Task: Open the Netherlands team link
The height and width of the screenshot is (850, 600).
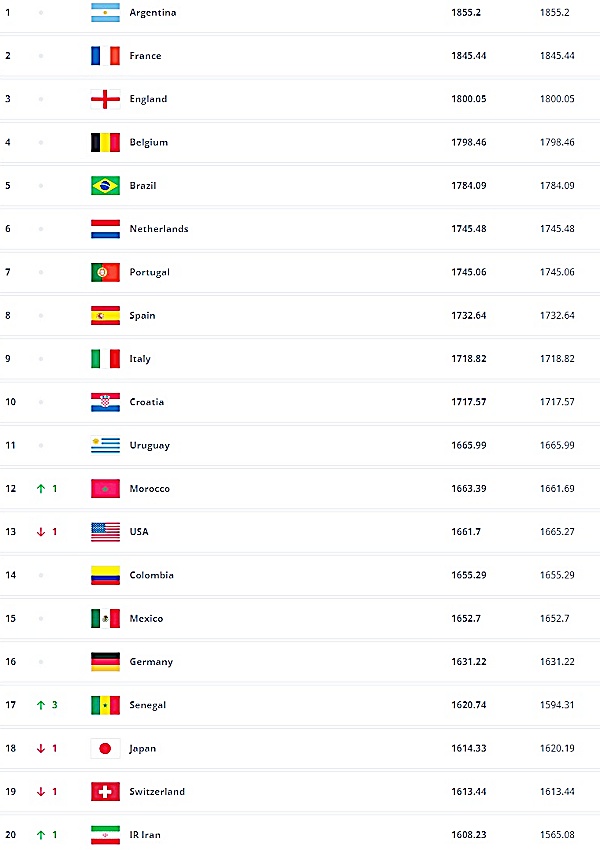Action: pyautogui.click(x=159, y=229)
